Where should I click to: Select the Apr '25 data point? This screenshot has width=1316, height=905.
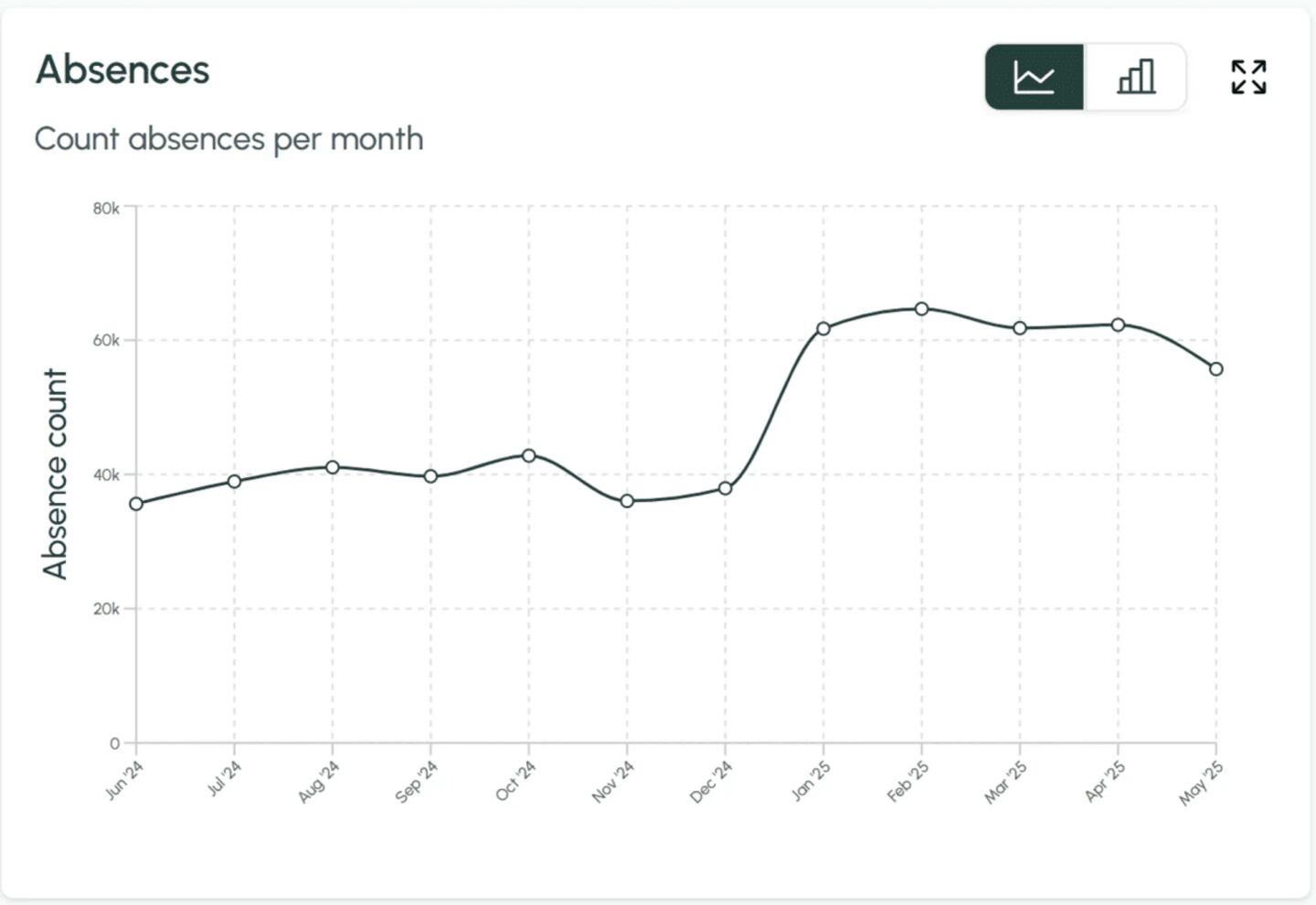(x=1118, y=325)
